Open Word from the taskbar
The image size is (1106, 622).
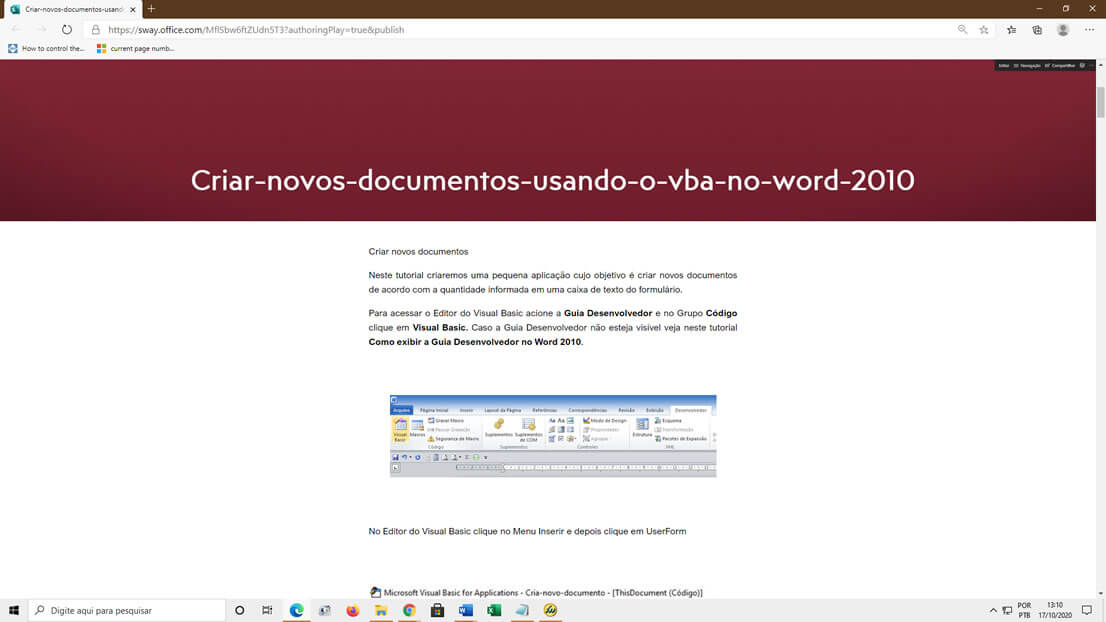coord(466,610)
